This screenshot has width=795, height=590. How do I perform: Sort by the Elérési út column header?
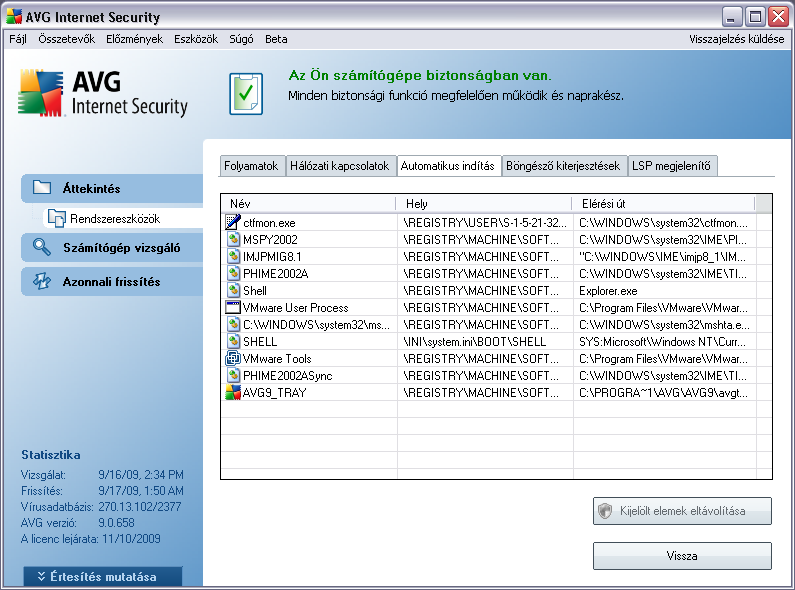664,204
